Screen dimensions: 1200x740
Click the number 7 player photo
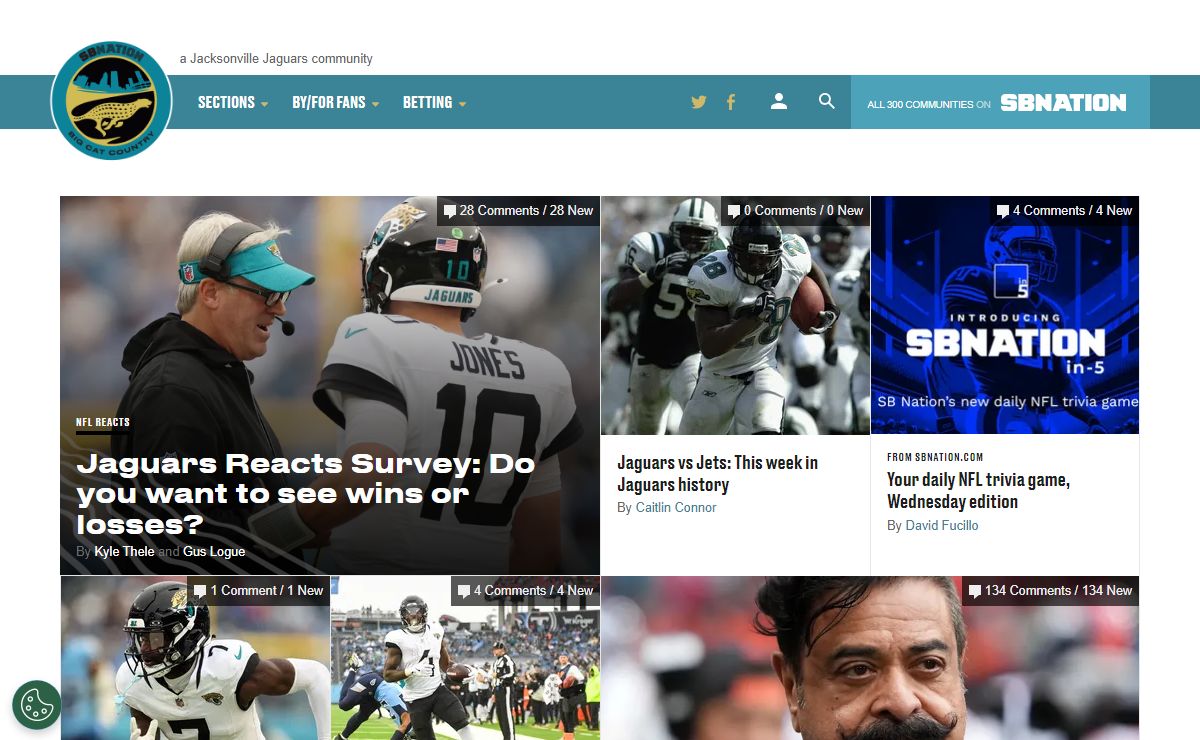195,658
